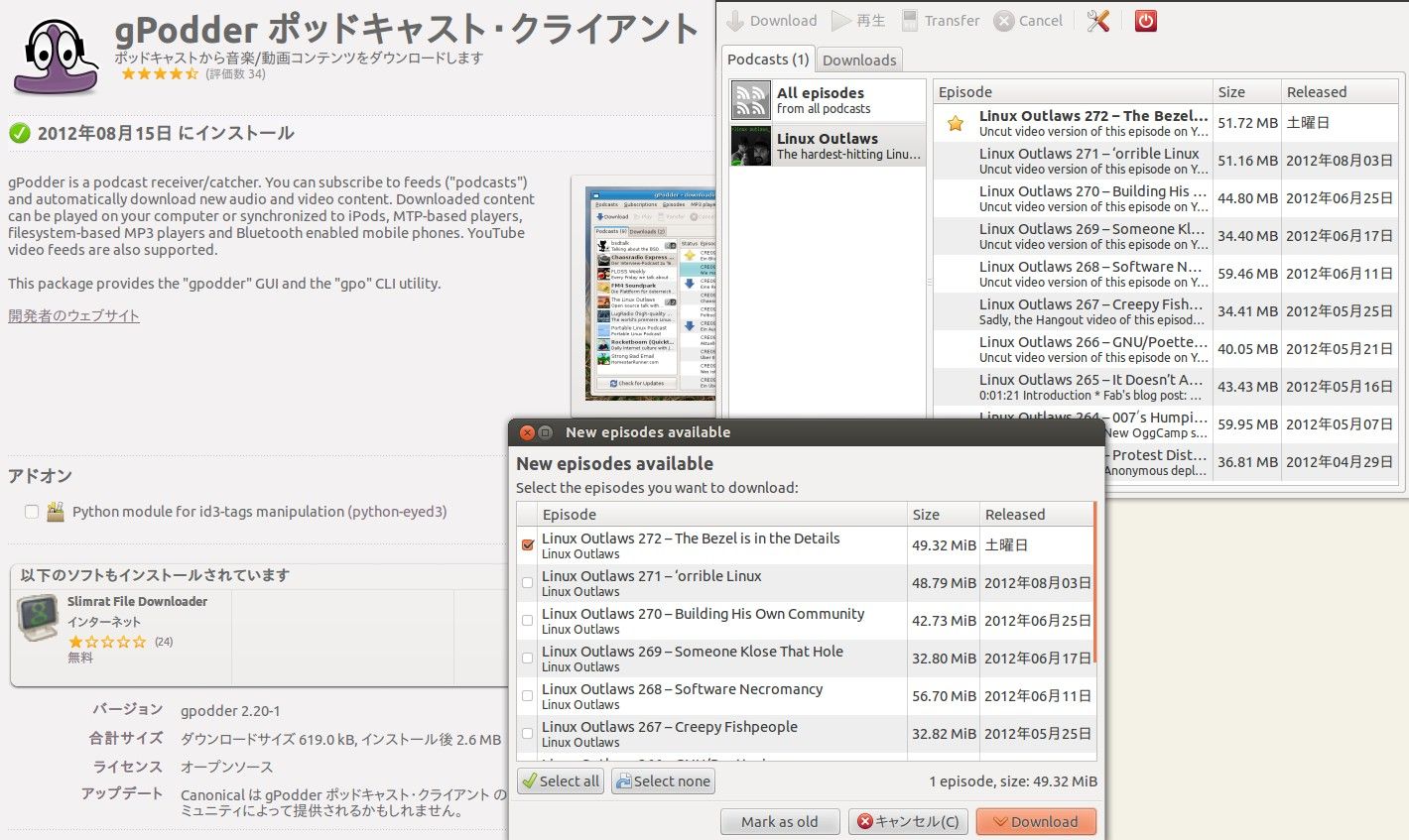Open the 開発者のウェブサイト developer website link
Image resolution: width=1409 pixels, height=840 pixels.
pyautogui.click(x=73, y=315)
